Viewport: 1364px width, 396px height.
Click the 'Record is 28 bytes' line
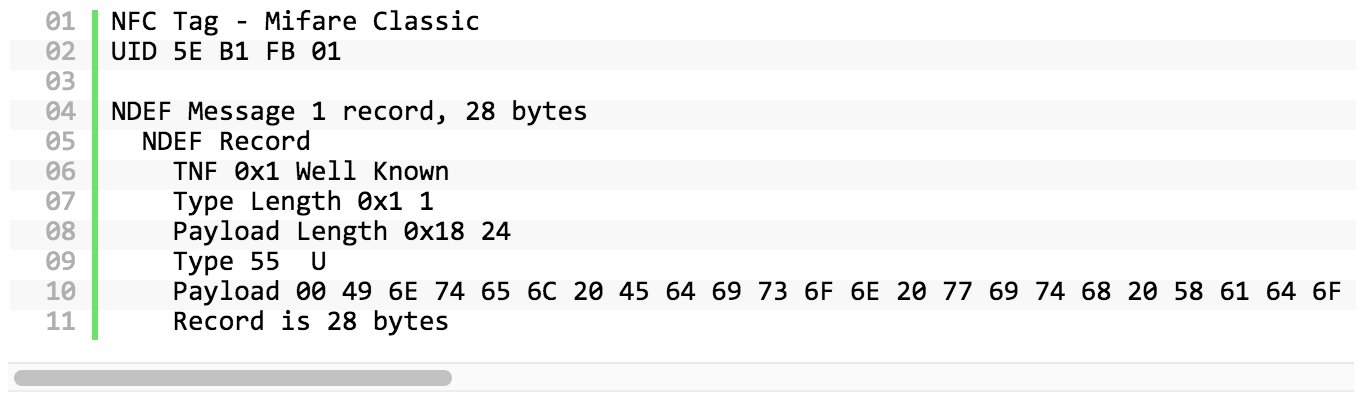pos(311,321)
